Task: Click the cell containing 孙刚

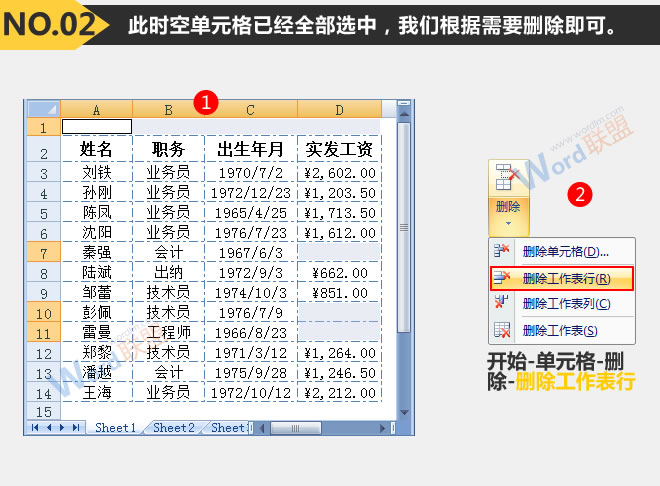Action: [x=97, y=192]
